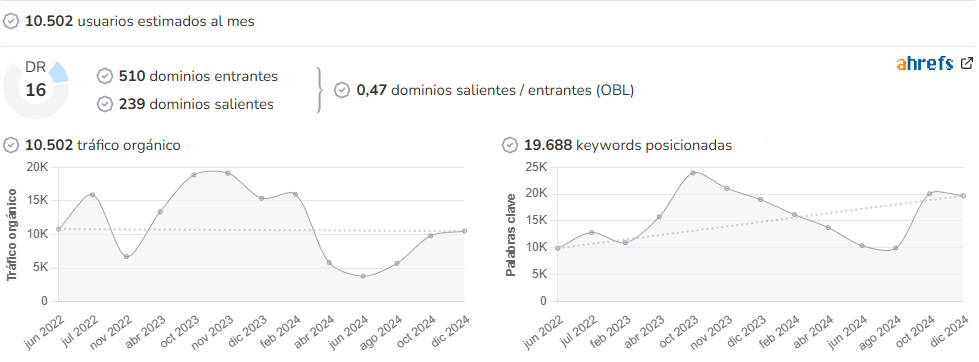Viewport: 979px width, 362px height.
Task: Click oct 2023 peak point in keywords chart
Action: (692, 173)
